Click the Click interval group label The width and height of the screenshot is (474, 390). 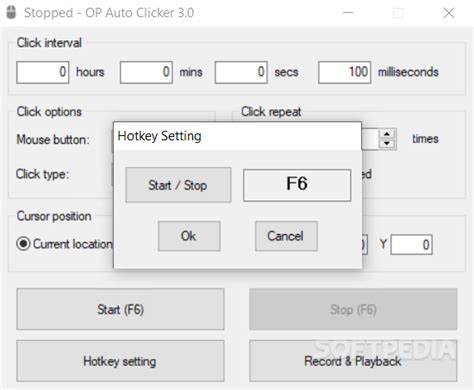click(49, 43)
